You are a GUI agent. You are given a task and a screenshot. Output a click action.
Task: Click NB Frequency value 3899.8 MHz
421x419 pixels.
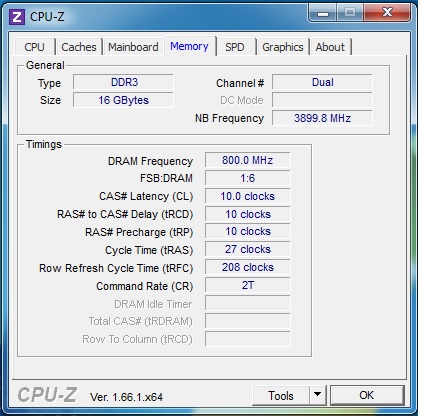(x=322, y=118)
